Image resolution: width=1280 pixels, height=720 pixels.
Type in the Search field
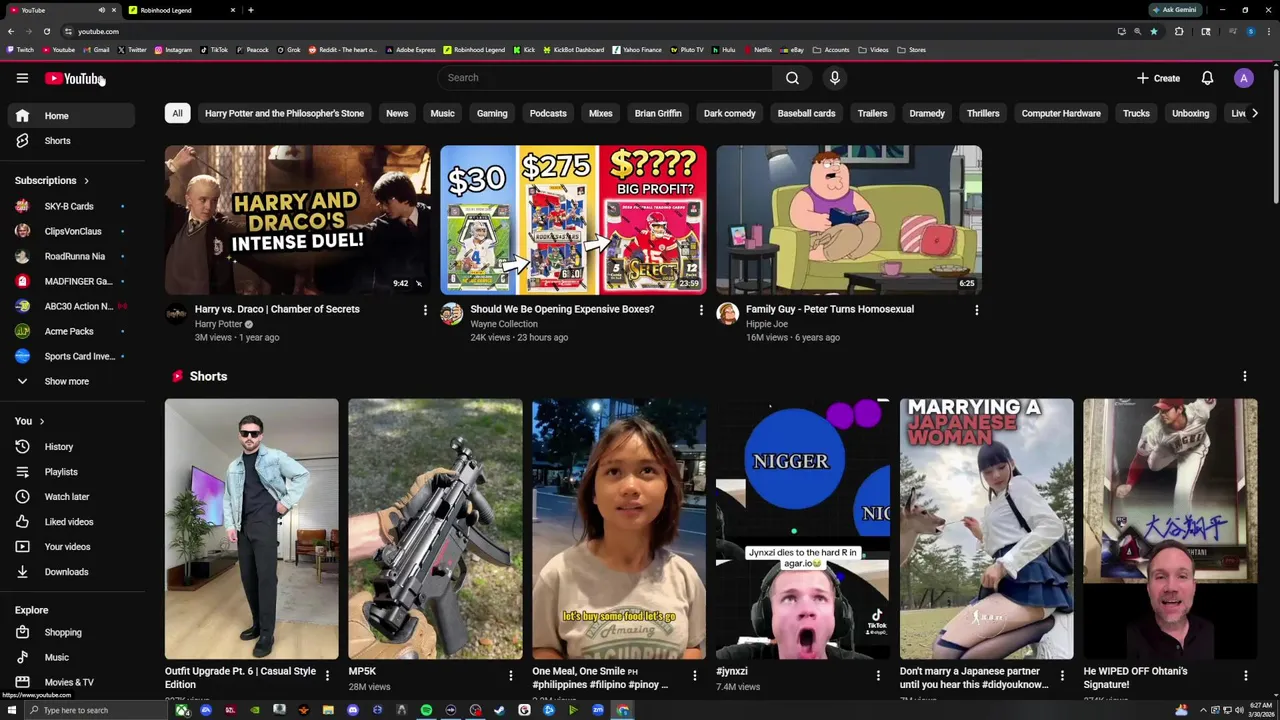605,78
